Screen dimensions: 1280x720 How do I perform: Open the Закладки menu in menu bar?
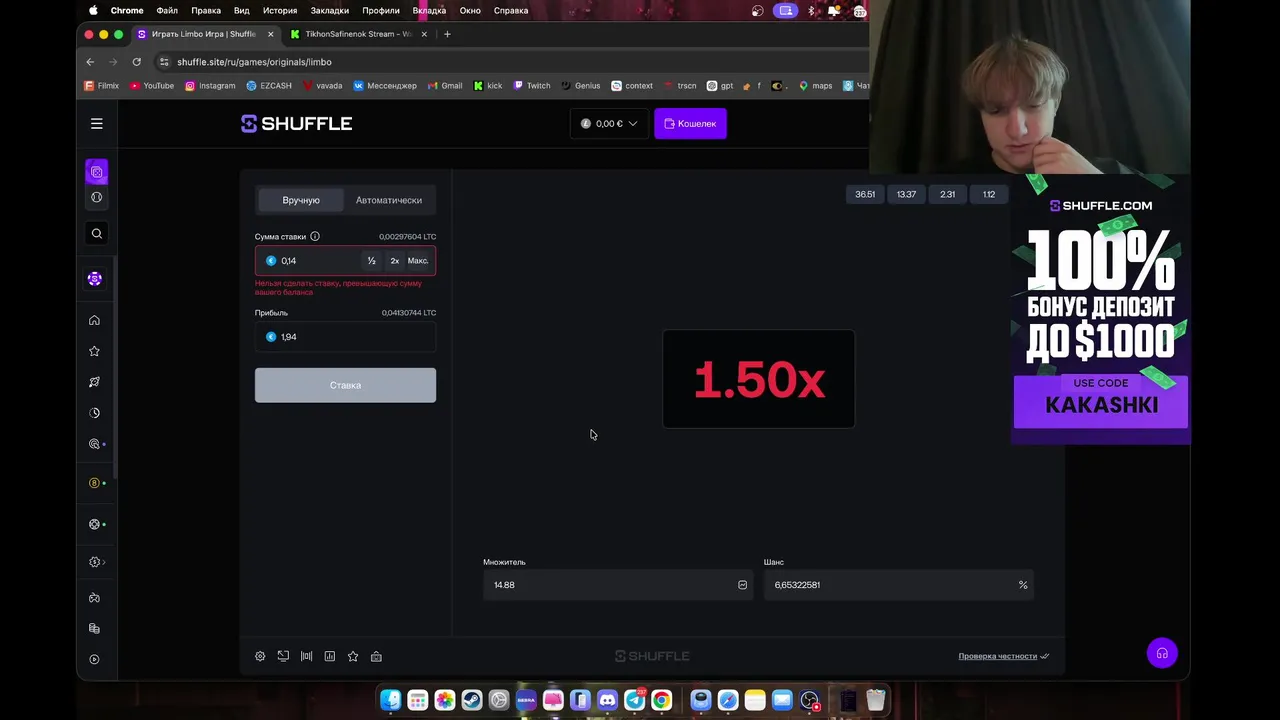(x=330, y=10)
